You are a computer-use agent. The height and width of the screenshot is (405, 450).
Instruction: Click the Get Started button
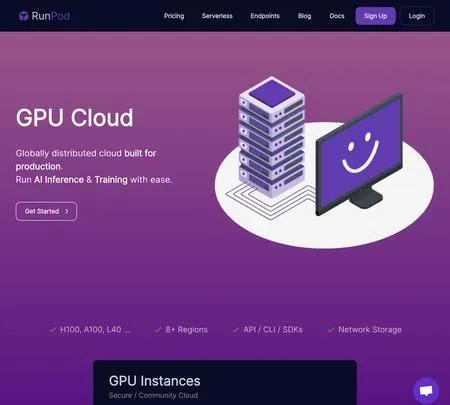pyautogui.click(x=46, y=211)
